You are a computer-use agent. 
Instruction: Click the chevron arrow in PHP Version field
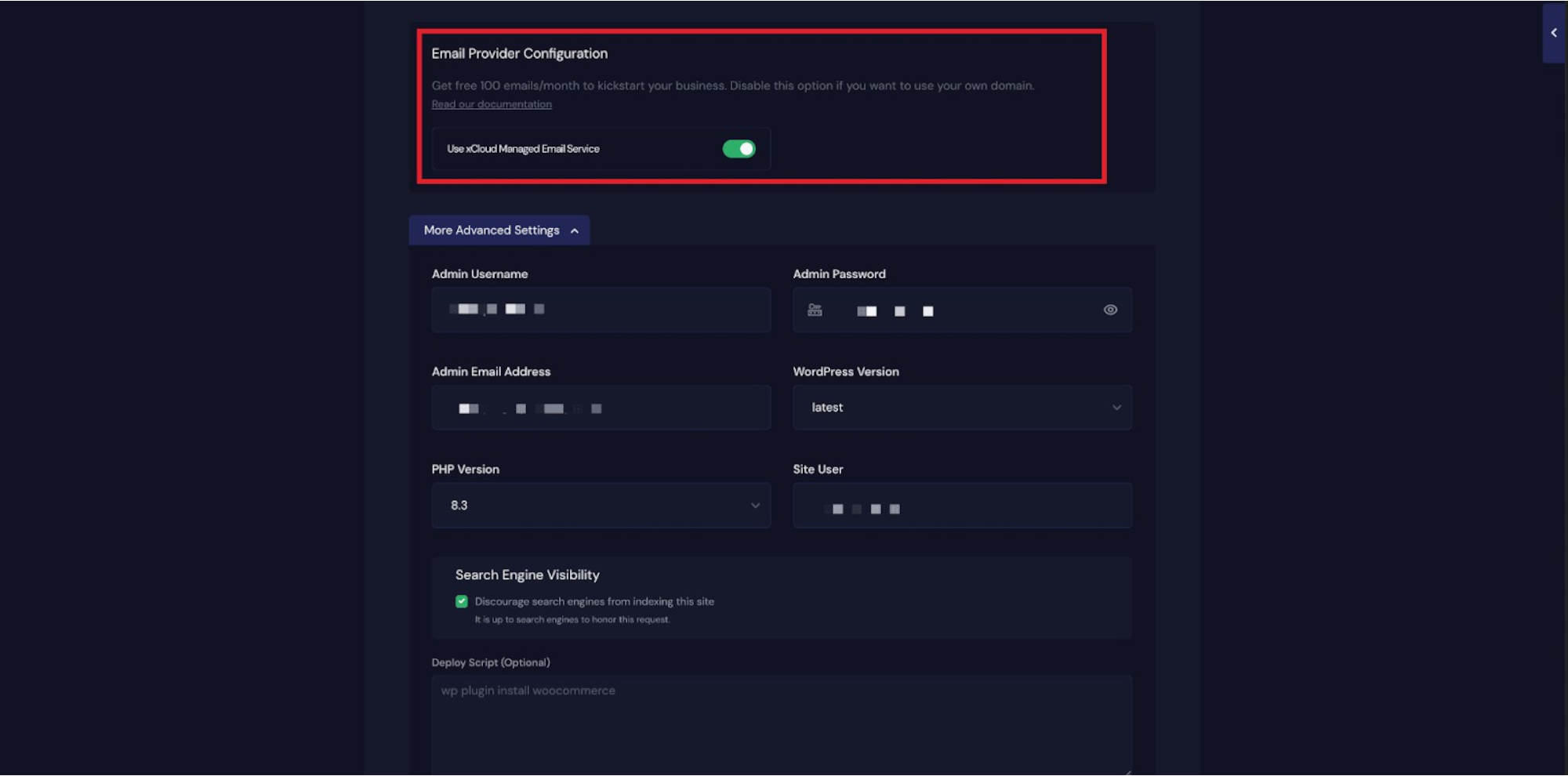(x=755, y=506)
